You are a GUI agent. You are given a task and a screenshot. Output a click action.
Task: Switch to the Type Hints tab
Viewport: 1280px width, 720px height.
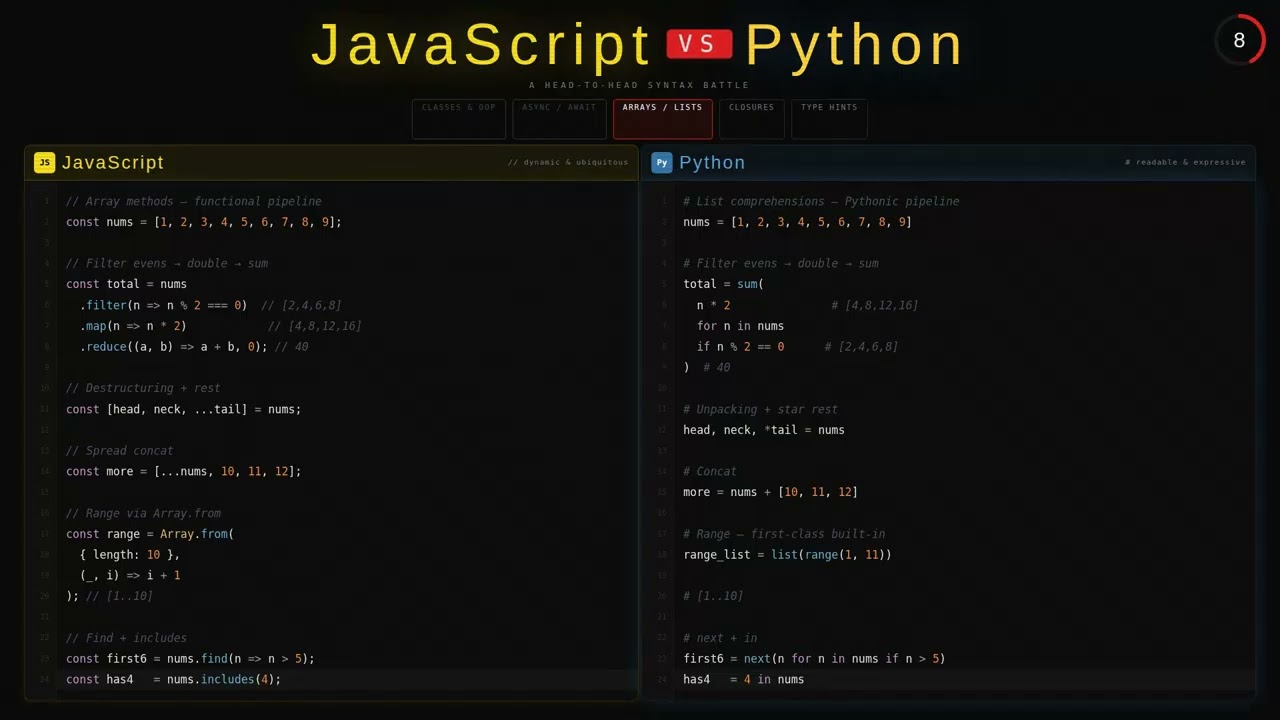coord(829,119)
